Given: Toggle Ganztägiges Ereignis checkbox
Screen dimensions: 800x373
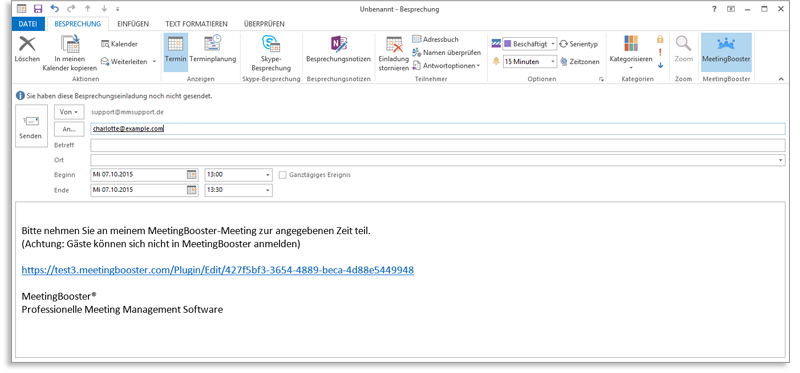Looking at the screenshot, I should 283,175.
